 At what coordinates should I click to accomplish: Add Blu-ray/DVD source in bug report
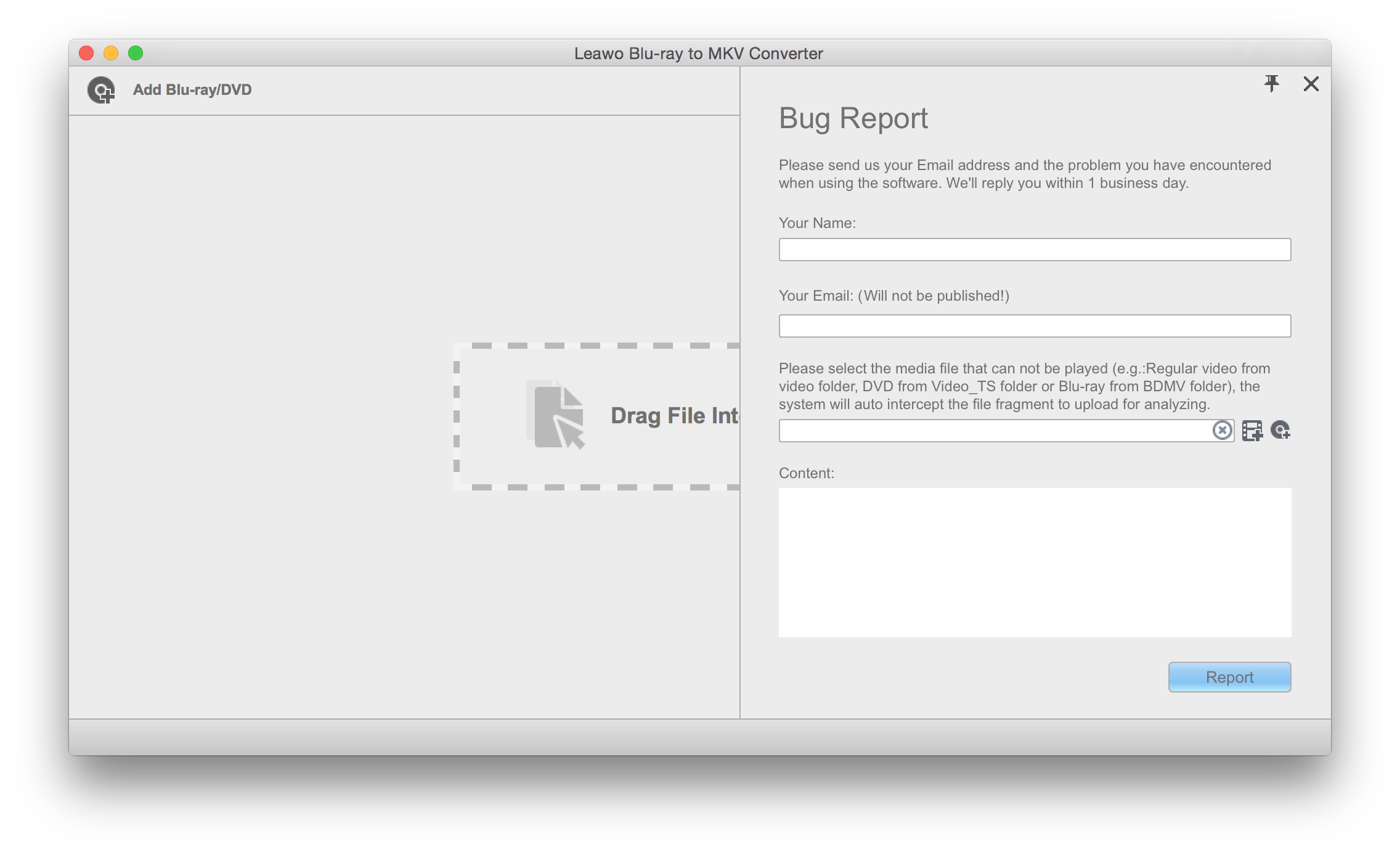point(1280,430)
